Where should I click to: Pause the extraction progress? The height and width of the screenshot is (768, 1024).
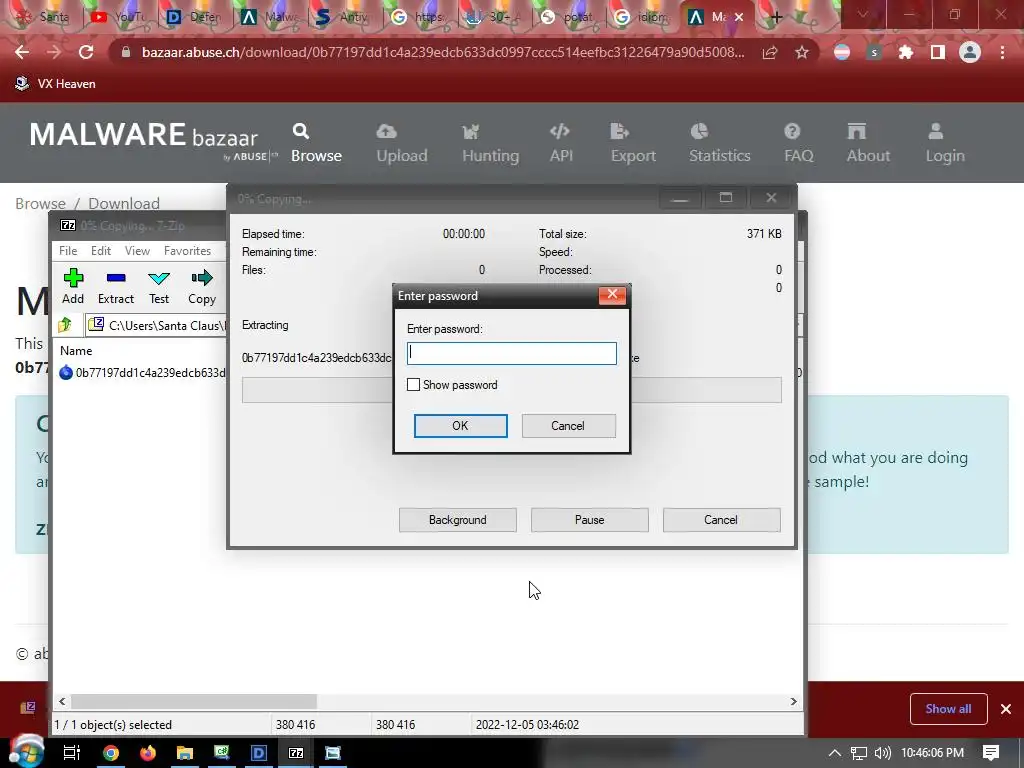[x=590, y=520]
